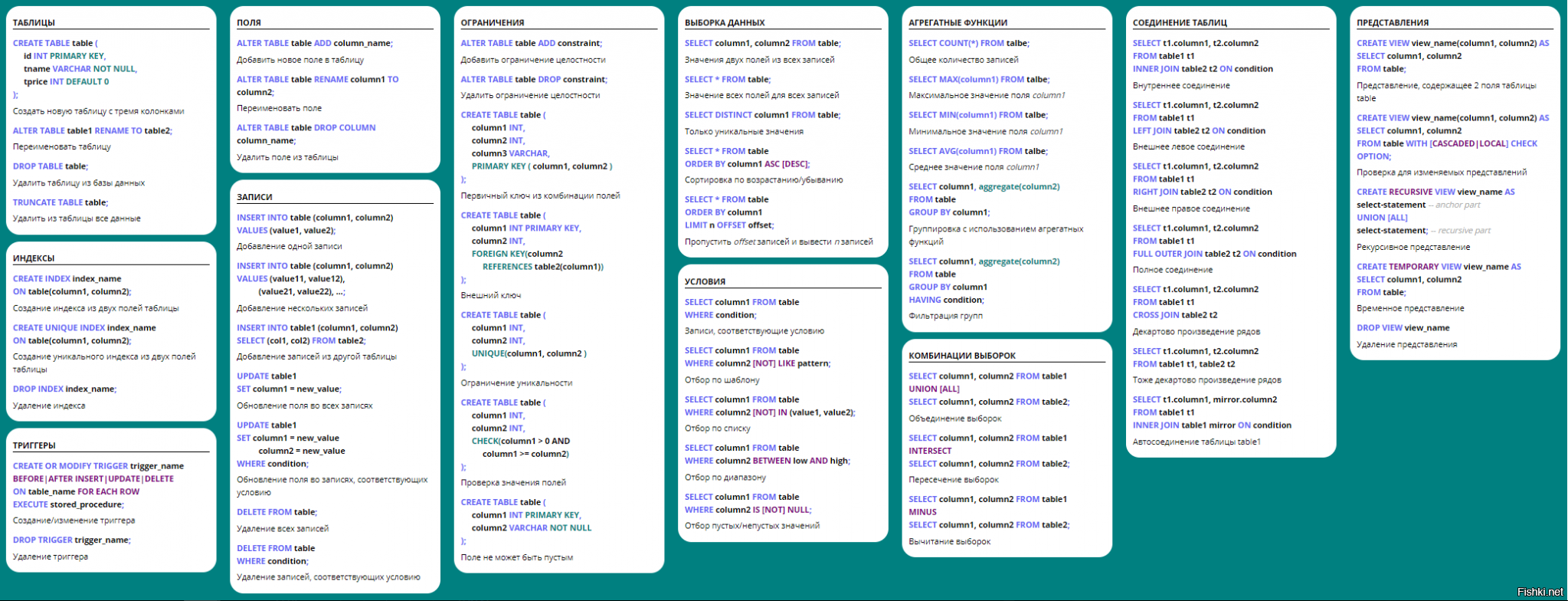Image resolution: width=1568 pixels, height=601 pixels.
Task: Click the DROP INDEX index_name statement
Action: point(64,389)
